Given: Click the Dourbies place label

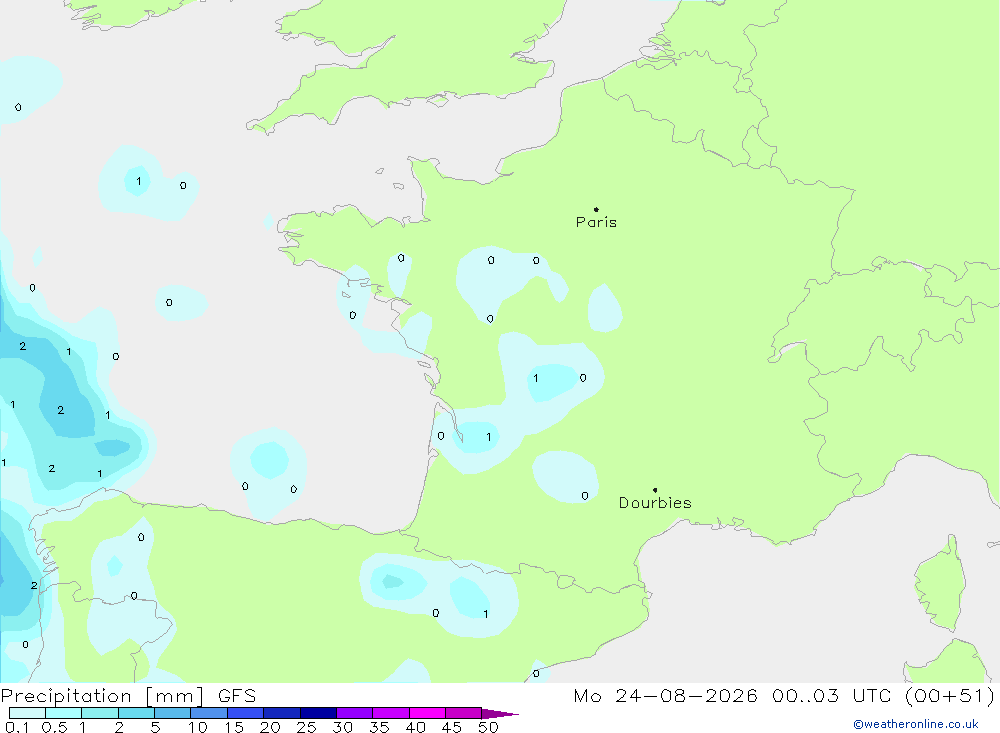Looking at the screenshot, I should tap(655, 503).
